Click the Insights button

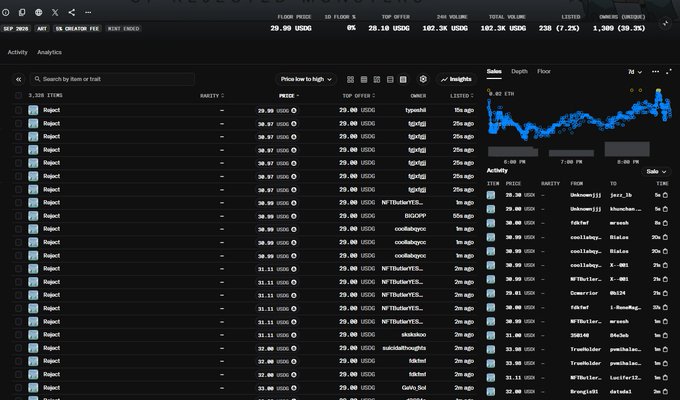click(x=456, y=79)
